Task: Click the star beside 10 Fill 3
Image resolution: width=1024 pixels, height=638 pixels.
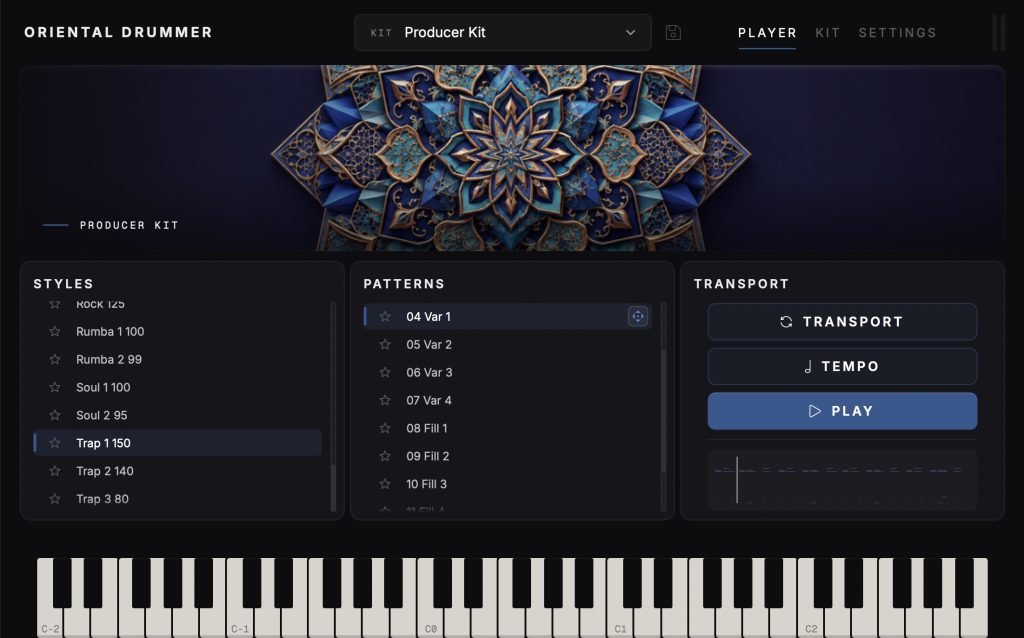Action: coord(385,484)
